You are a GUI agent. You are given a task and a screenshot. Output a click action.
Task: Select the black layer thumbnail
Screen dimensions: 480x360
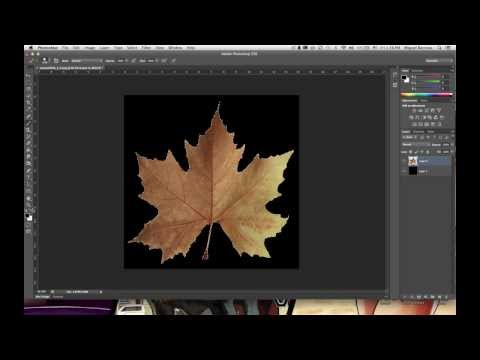413,171
